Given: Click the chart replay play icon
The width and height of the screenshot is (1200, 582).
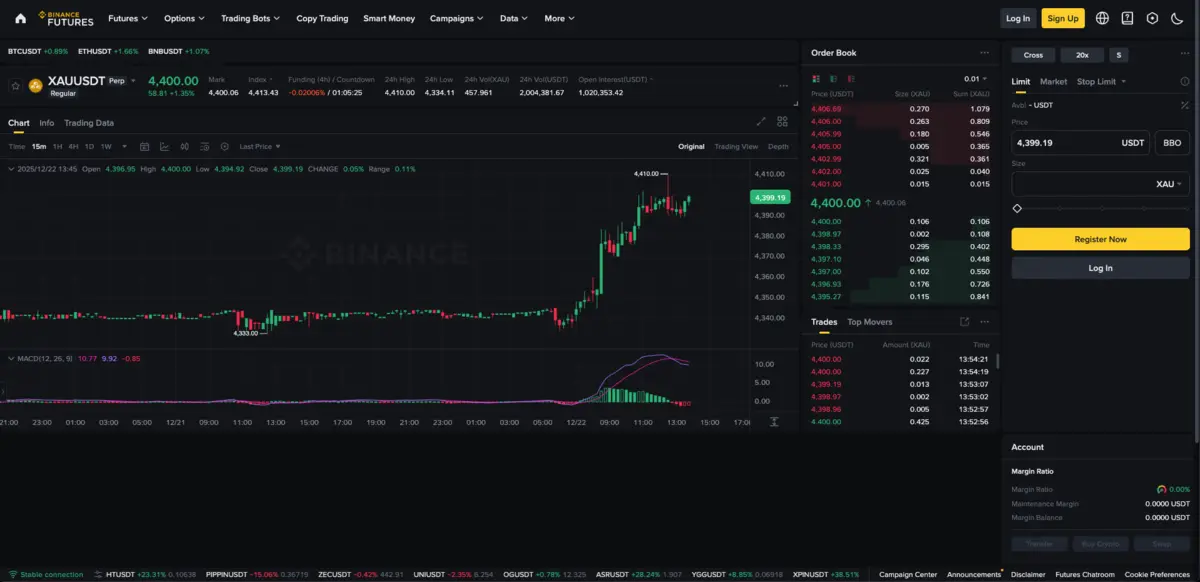Looking at the screenshot, I should coord(224,146).
